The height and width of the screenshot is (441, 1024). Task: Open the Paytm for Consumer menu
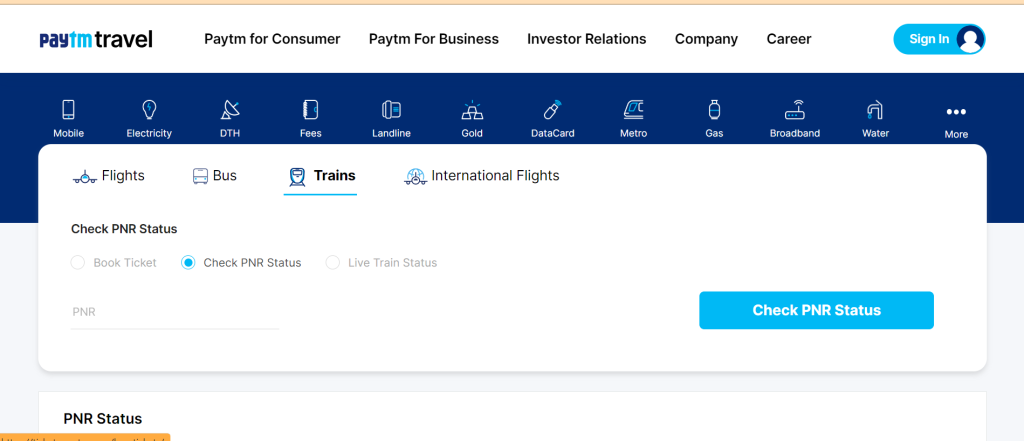[x=272, y=39]
